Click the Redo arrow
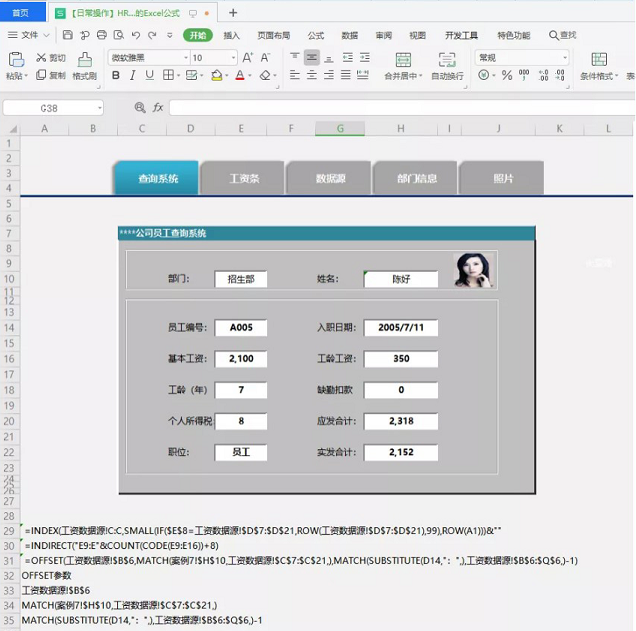 click(152, 35)
